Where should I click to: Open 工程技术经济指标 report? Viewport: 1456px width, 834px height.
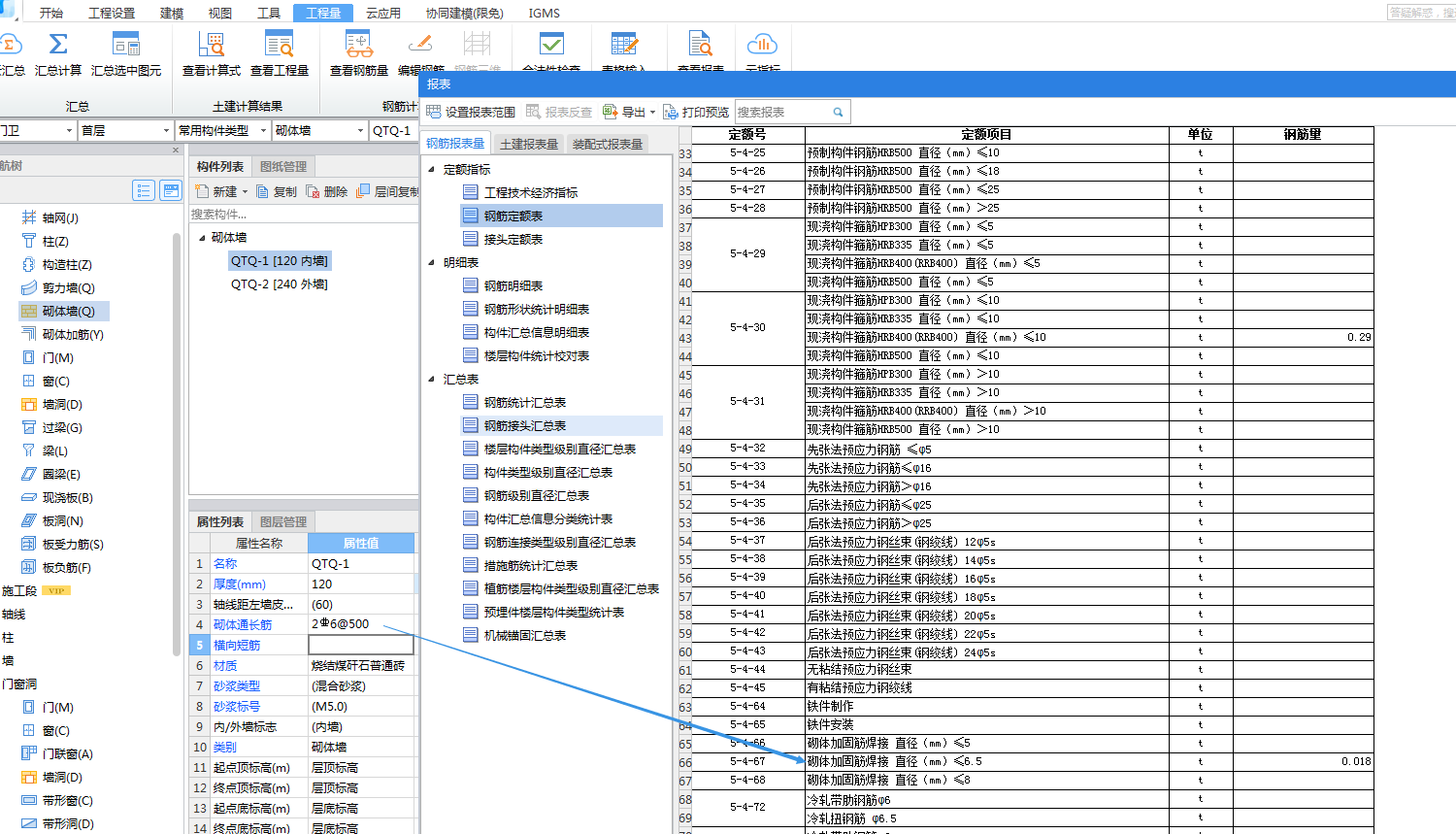pyautogui.click(x=531, y=192)
